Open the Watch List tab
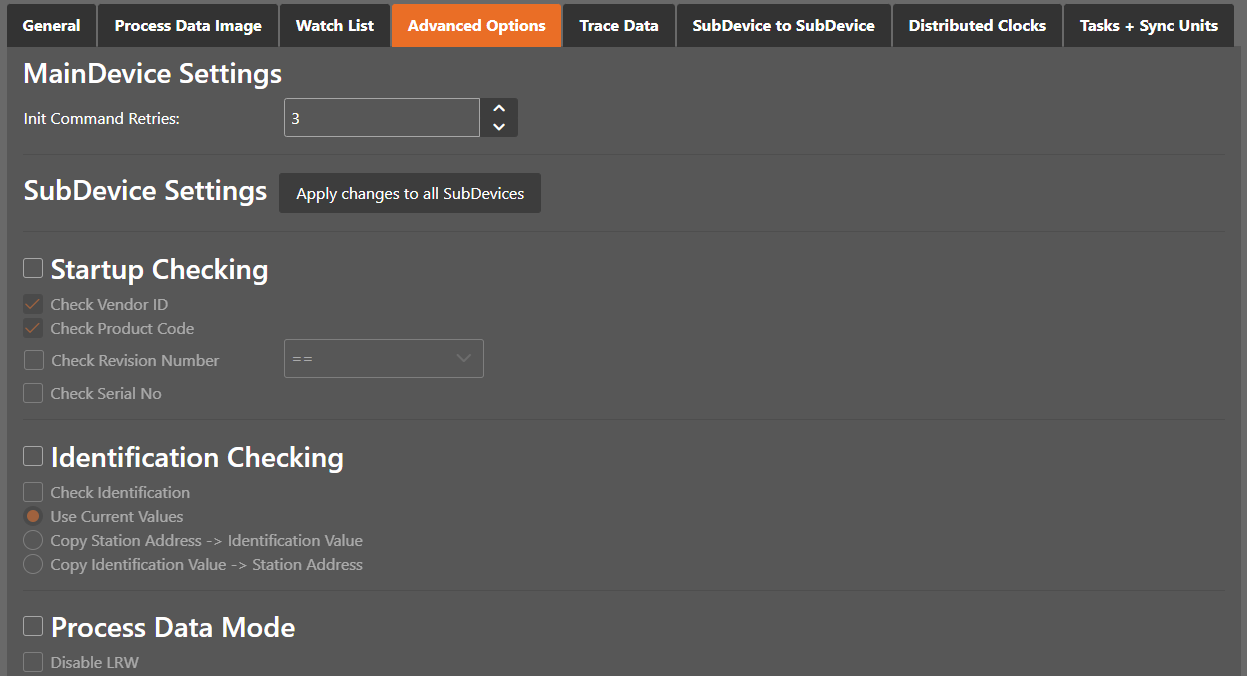The height and width of the screenshot is (676, 1247). pos(335,25)
